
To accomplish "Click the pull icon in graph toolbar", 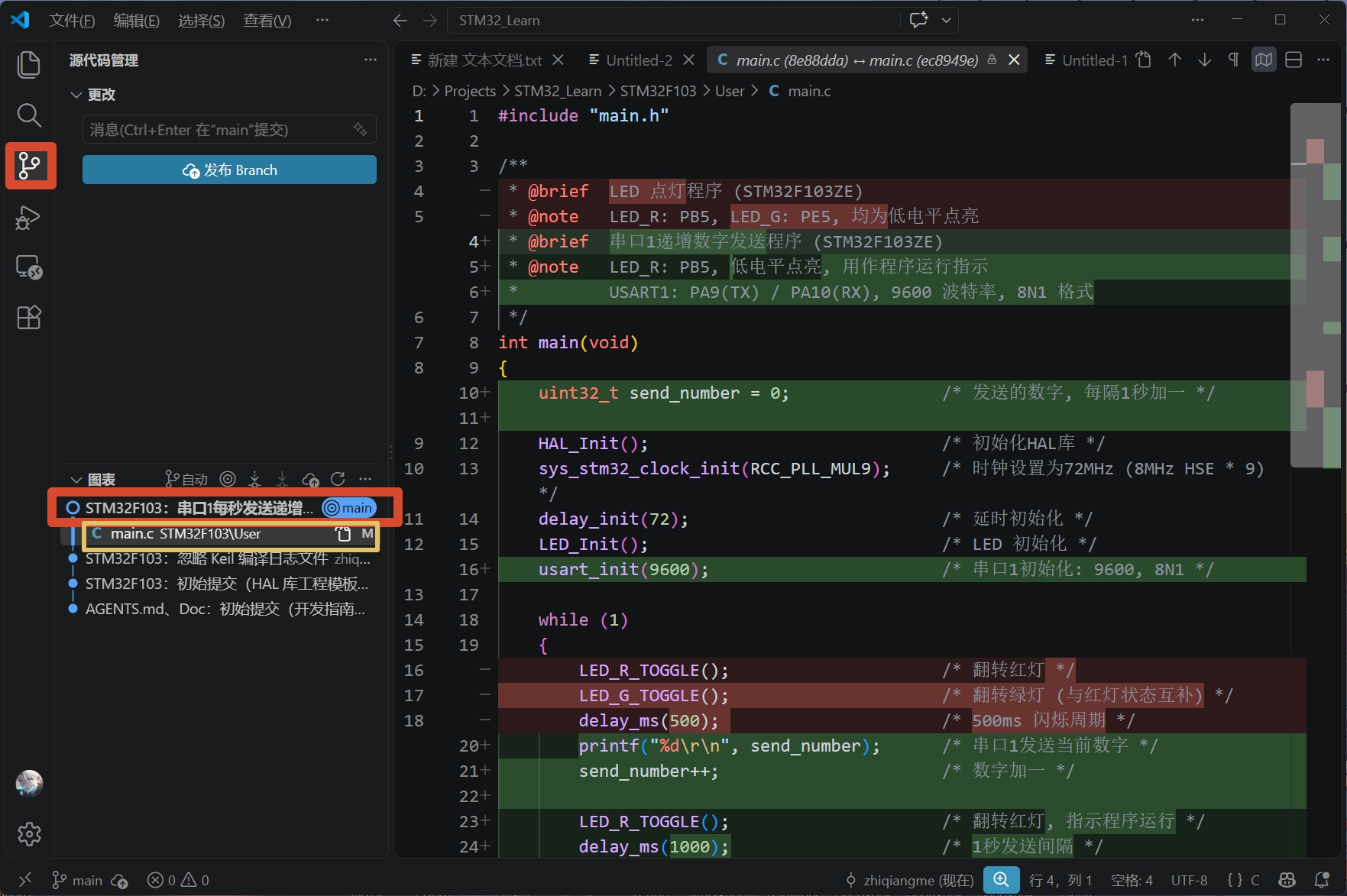I will click(x=282, y=479).
